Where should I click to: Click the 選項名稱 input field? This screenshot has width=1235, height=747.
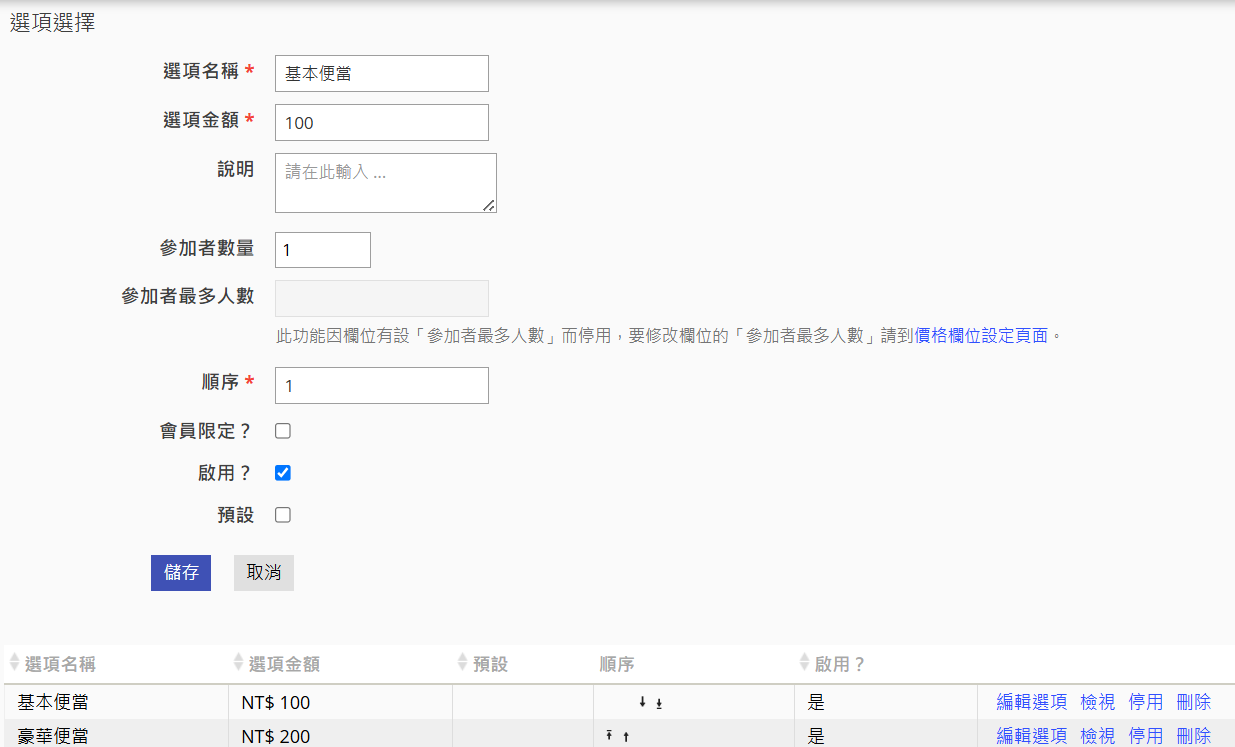[x=382, y=73]
